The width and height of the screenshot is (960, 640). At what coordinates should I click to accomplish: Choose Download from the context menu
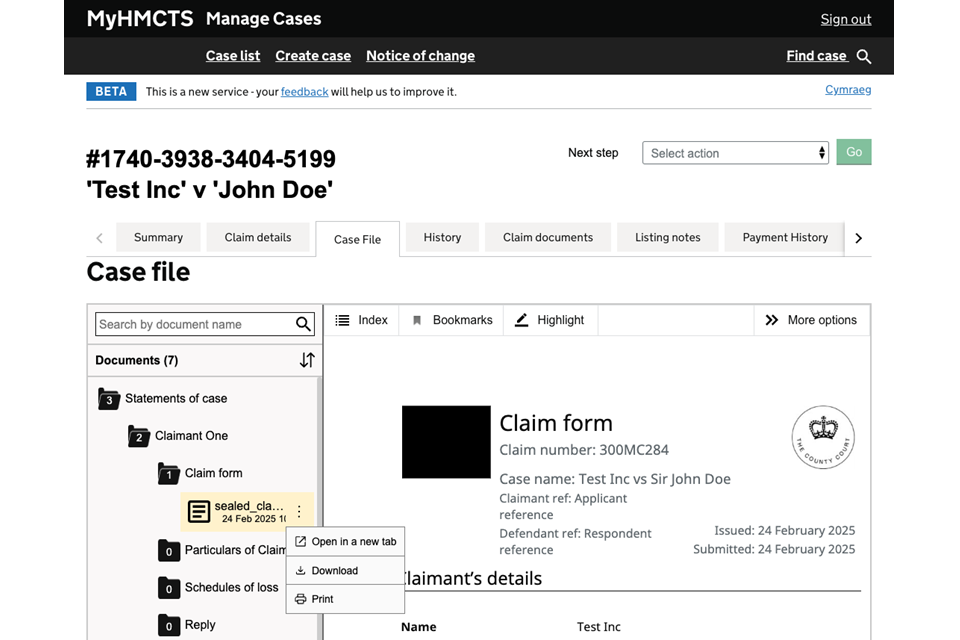pyautogui.click(x=334, y=571)
